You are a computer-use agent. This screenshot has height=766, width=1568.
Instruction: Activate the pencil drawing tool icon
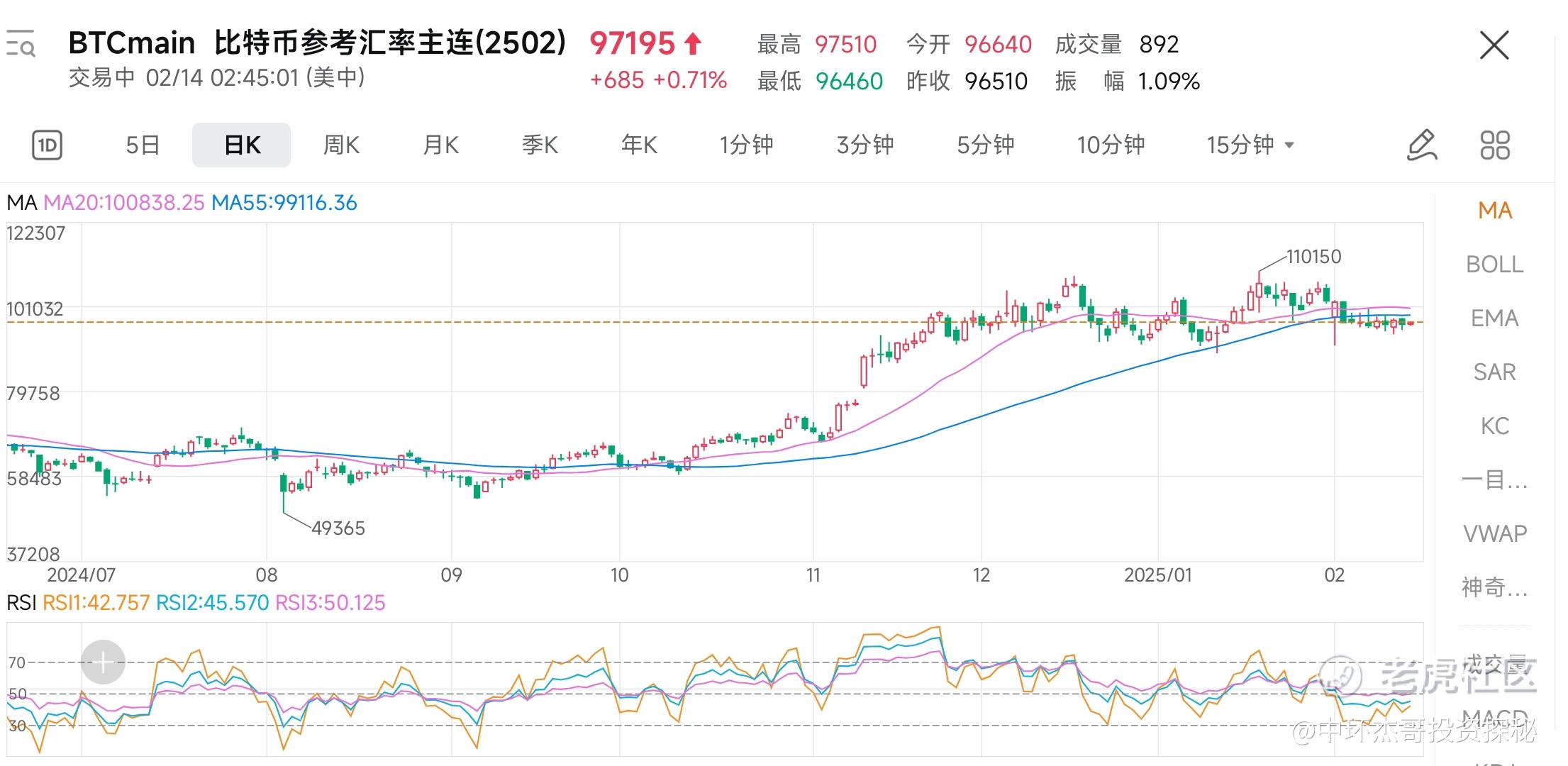pos(1422,145)
